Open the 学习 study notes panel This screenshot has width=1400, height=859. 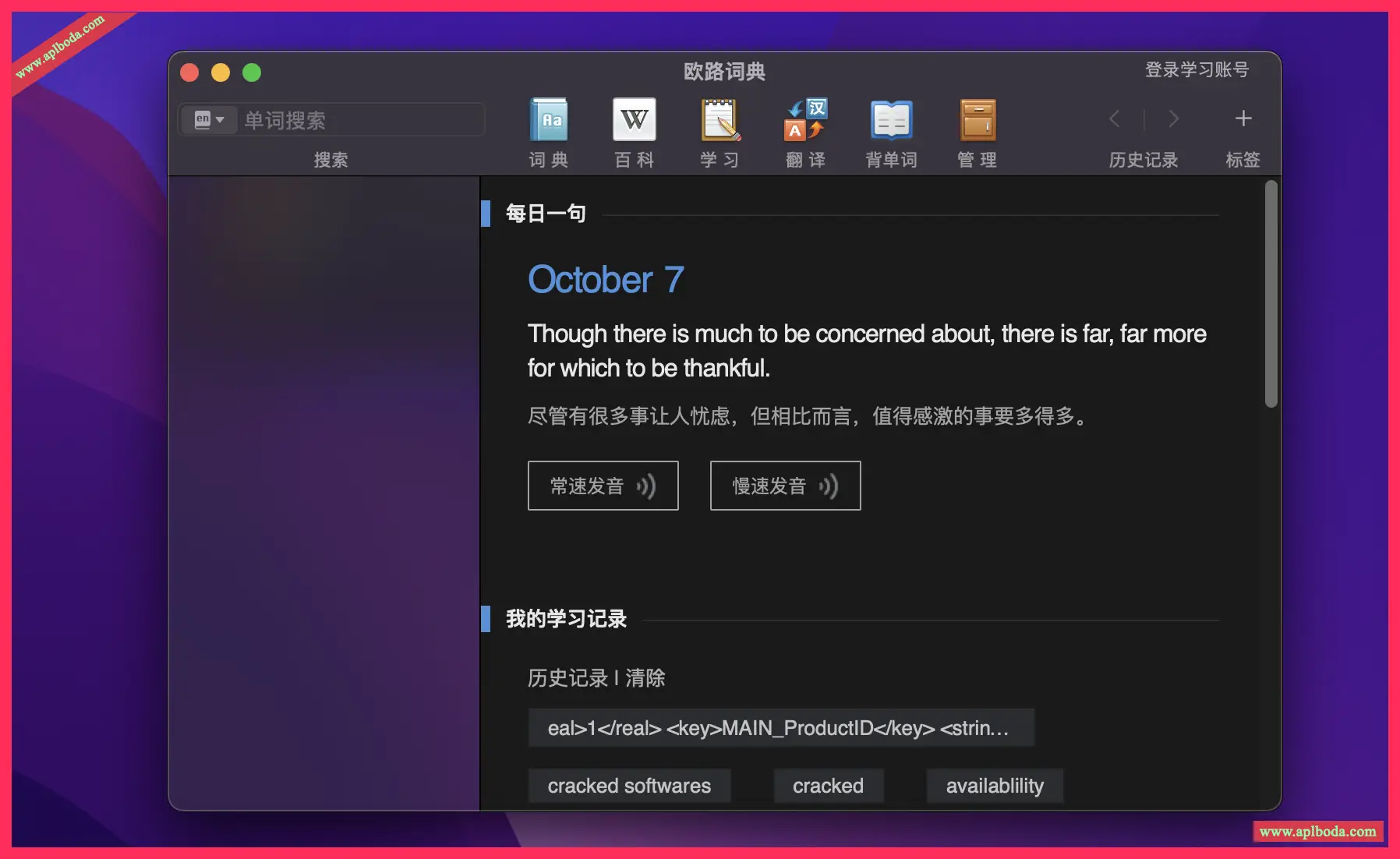719,131
